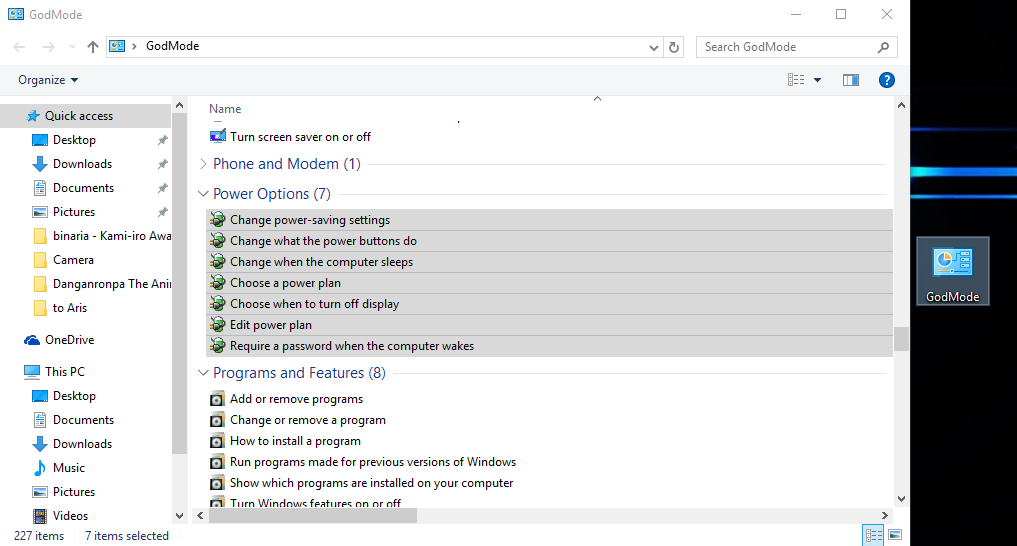Expand the Phone and Modem group
Screen dimensions: 1017x546
tap(203, 164)
